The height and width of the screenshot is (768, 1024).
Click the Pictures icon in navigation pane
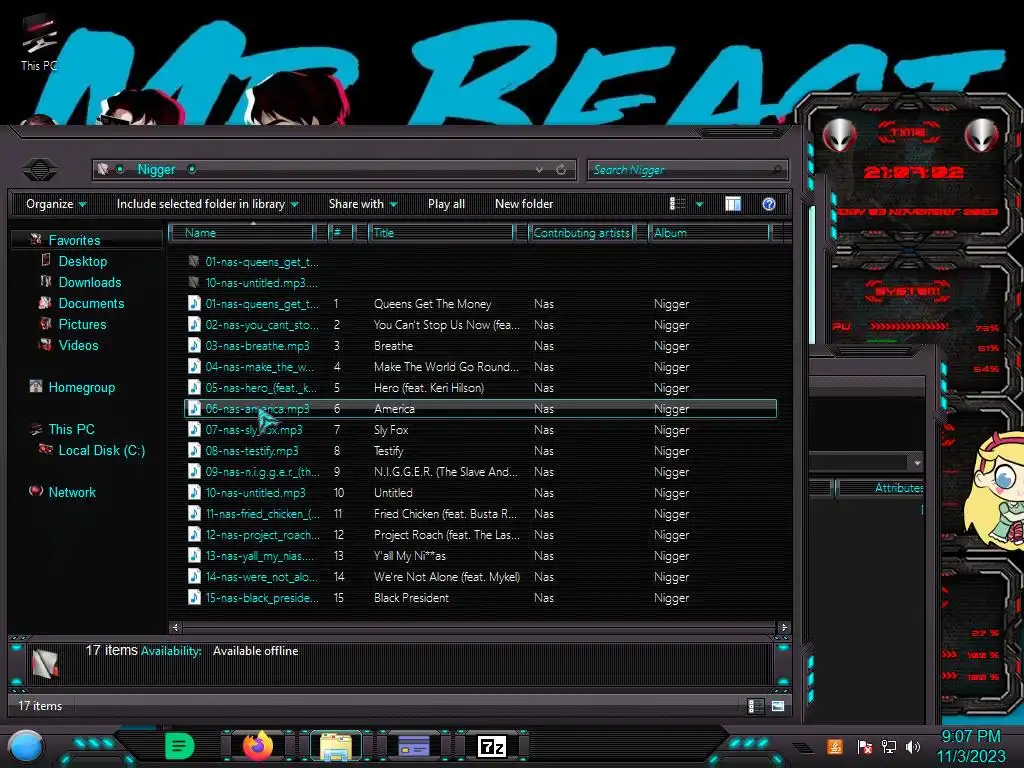(45, 324)
